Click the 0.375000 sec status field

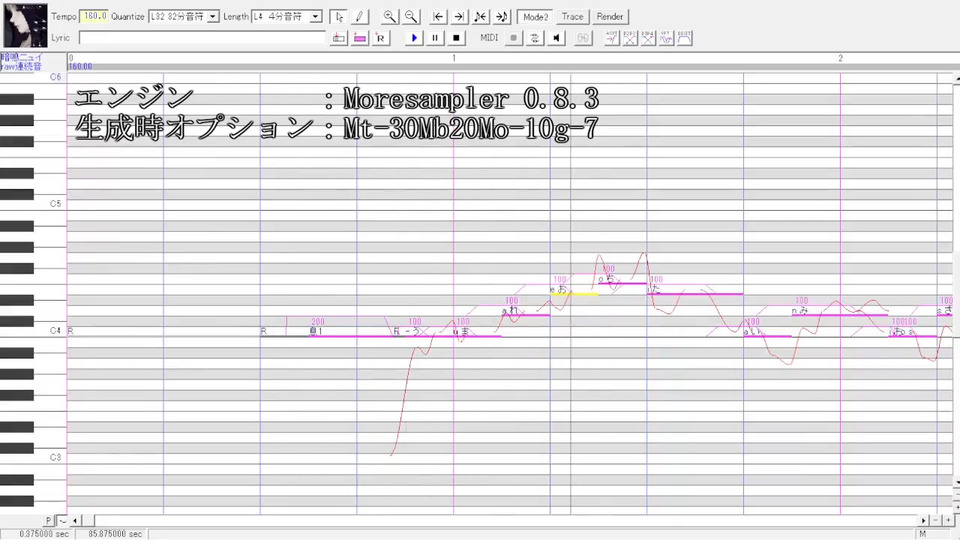[x=37, y=534]
